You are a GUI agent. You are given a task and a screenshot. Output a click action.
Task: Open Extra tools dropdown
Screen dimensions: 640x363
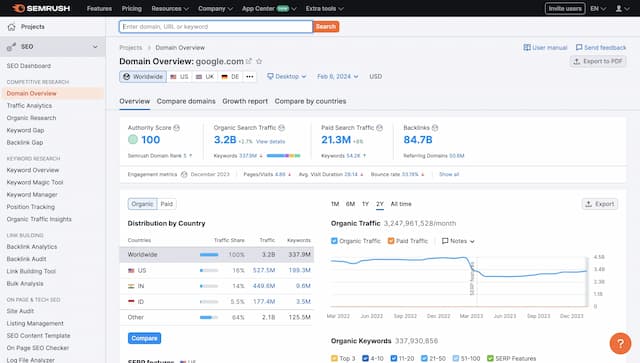click(x=324, y=8)
